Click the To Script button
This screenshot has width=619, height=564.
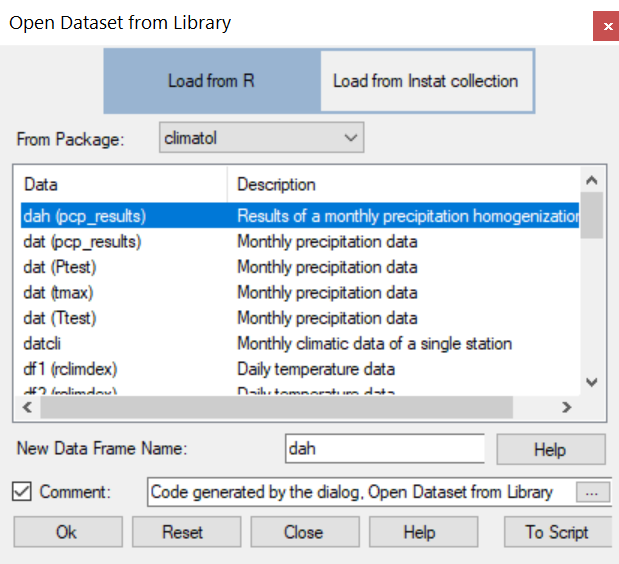[x=557, y=532]
